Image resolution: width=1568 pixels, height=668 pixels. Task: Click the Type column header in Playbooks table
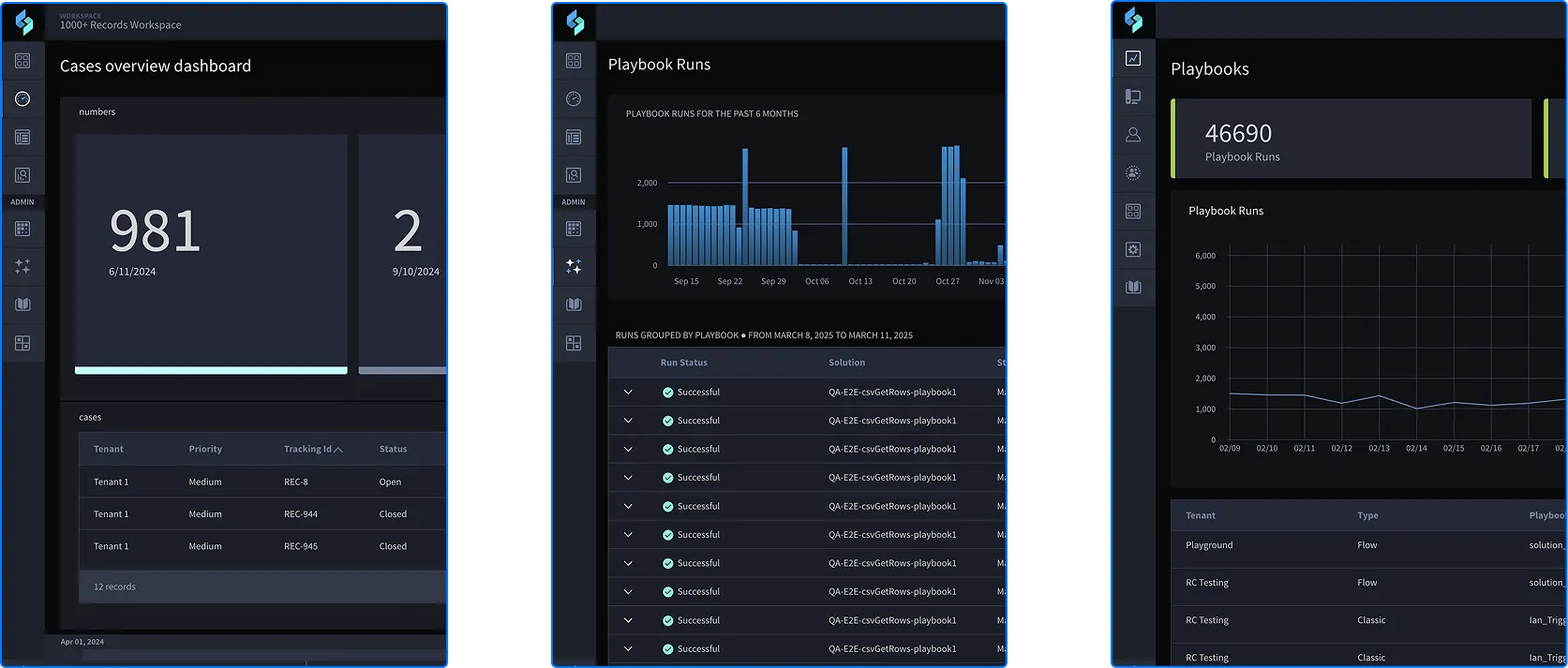click(1367, 515)
